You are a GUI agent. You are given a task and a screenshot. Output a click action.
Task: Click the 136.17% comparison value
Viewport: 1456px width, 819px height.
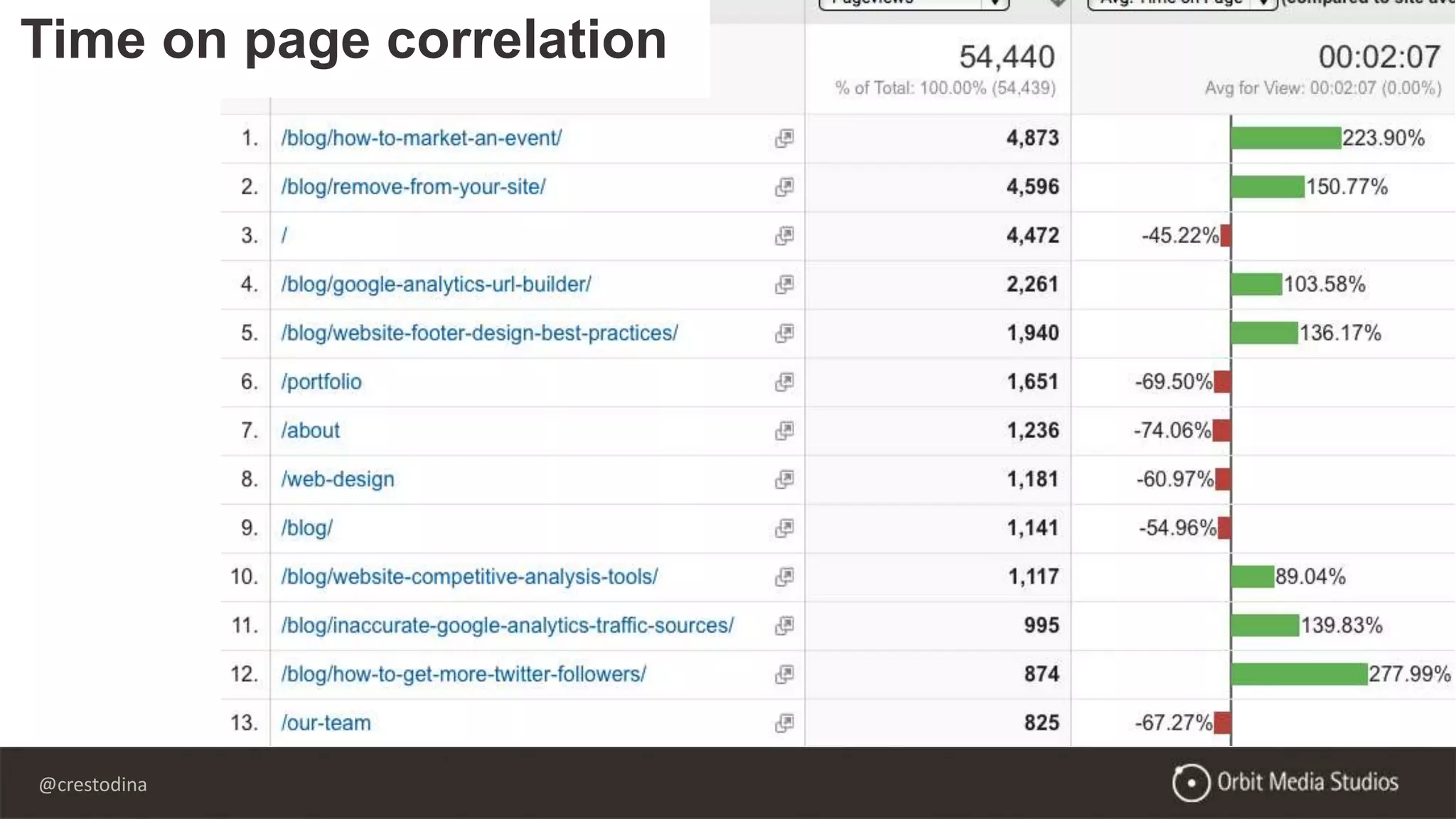[x=1340, y=333]
